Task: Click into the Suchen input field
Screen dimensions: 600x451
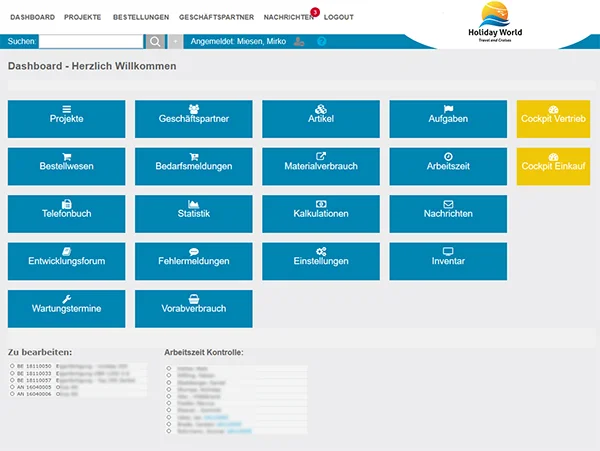Action: (91, 41)
